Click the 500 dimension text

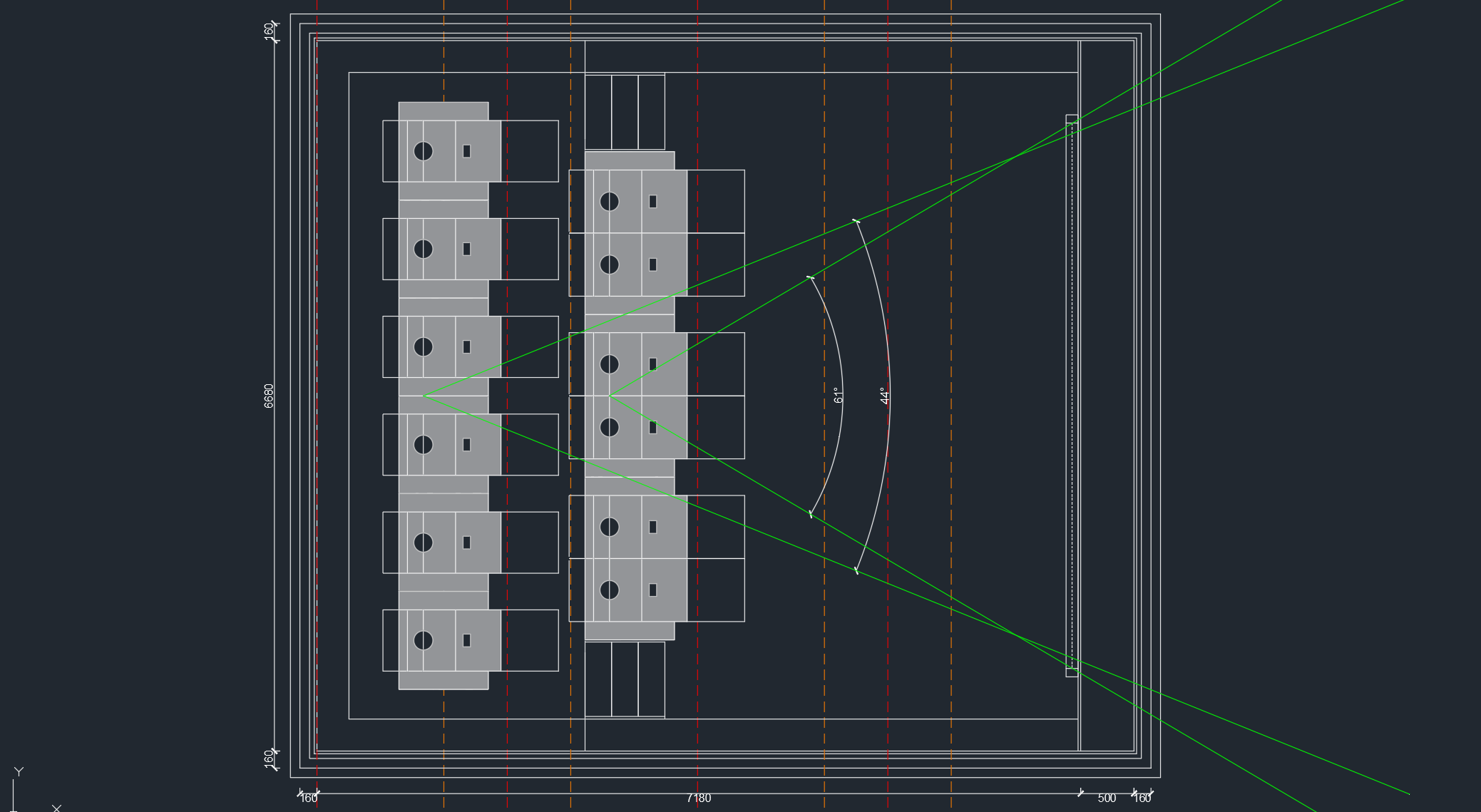coord(1107,798)
